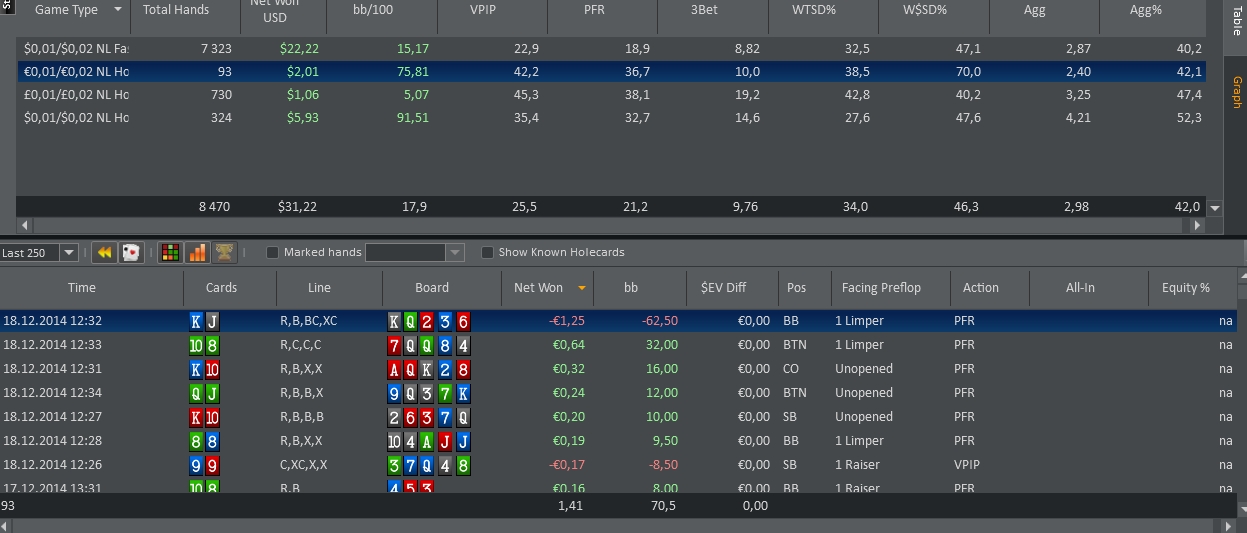Screen dimensions: 1247x533
Task: Select the £0,01/£0,02 NL game row
Action: coord(76,95)
